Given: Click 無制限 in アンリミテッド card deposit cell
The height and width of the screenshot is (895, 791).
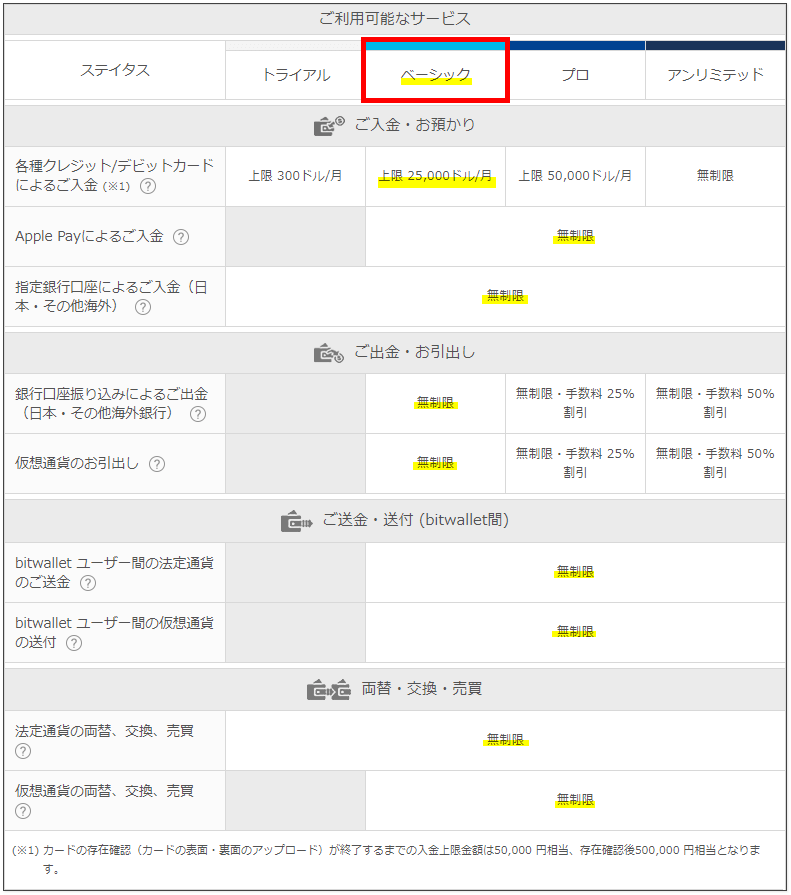Looking at the screenshot, I should 715,176.
